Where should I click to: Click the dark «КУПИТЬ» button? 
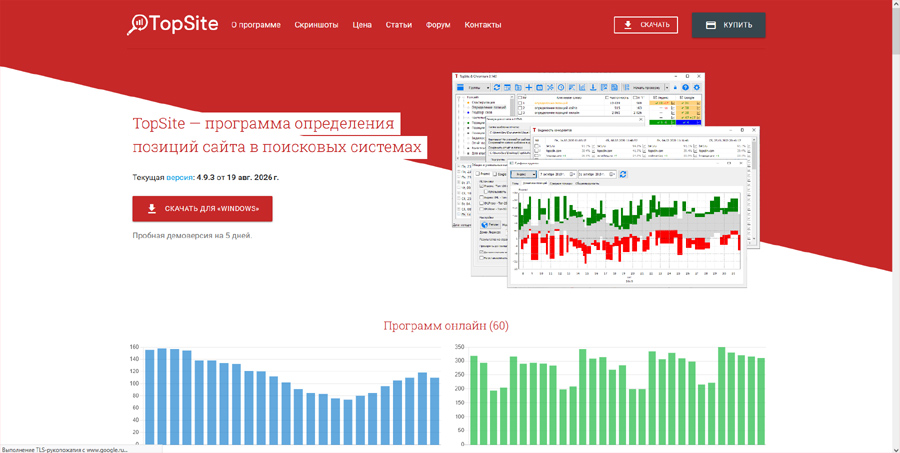tap(728, 25)
